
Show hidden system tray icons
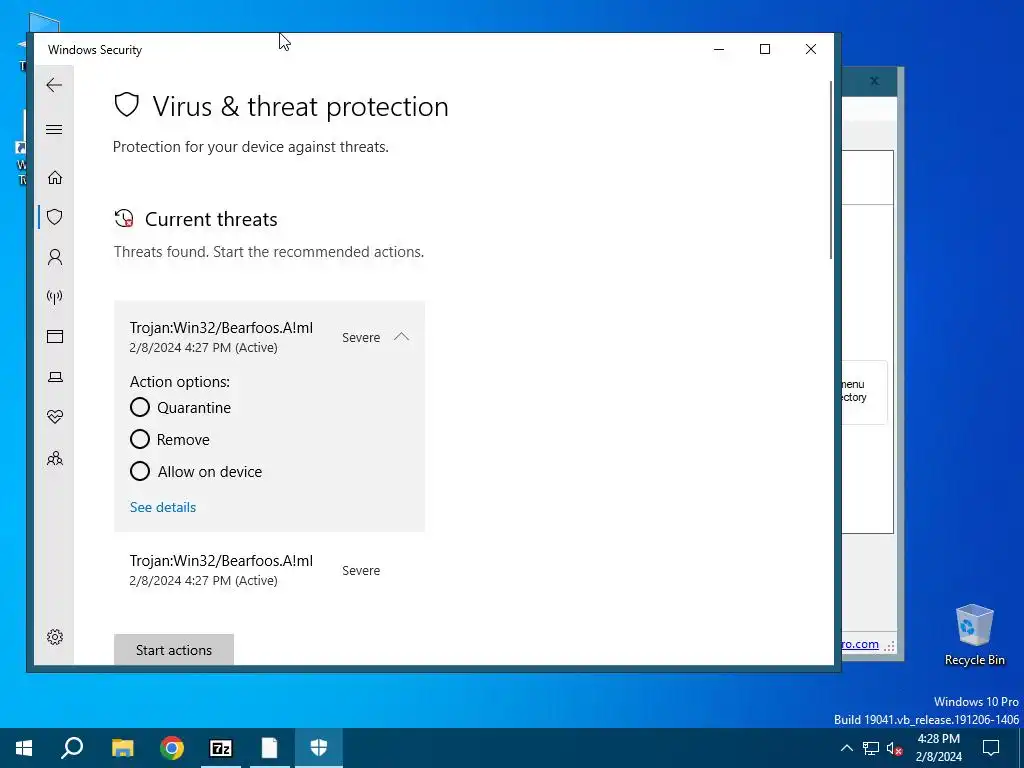point(846,748)
